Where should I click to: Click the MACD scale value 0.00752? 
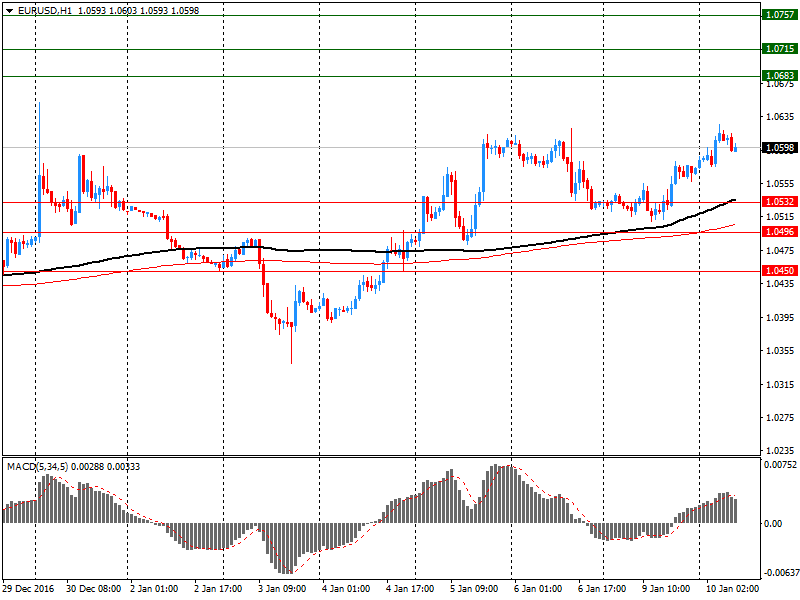point(780,464)
